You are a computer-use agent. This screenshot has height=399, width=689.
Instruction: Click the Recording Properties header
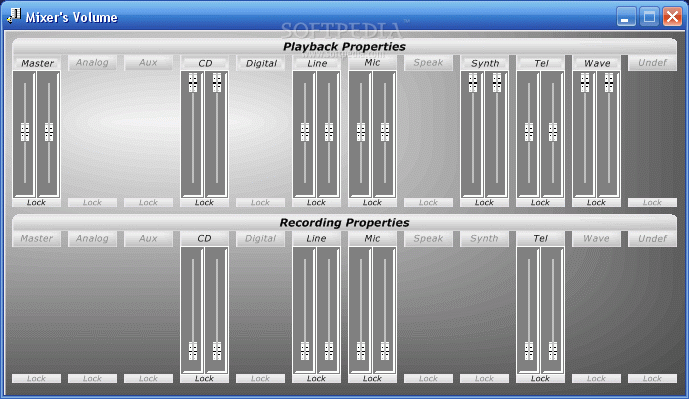[344, 222]
